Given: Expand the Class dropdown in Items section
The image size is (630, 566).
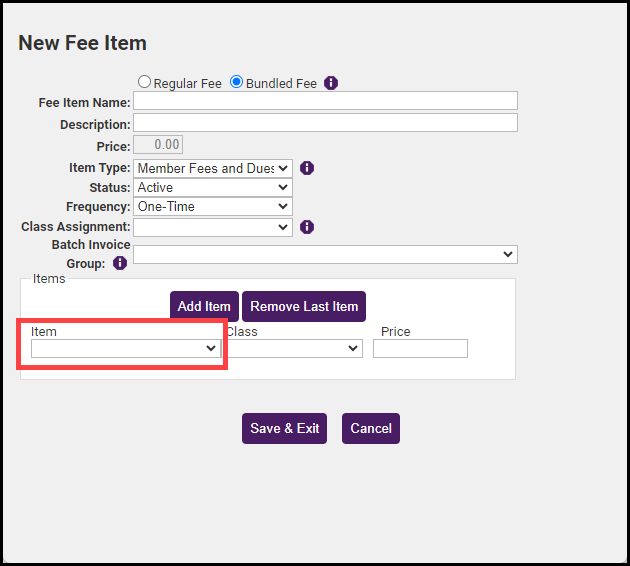Looking at the screenshot, I should pos(293,348).
